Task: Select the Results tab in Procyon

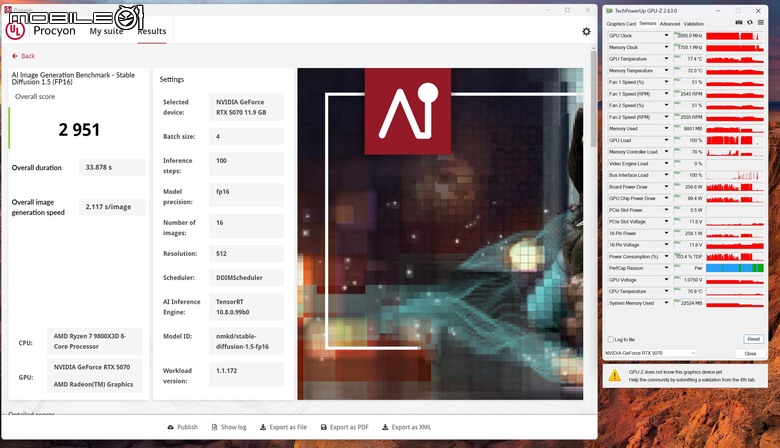Action: [x=152, y=31]
